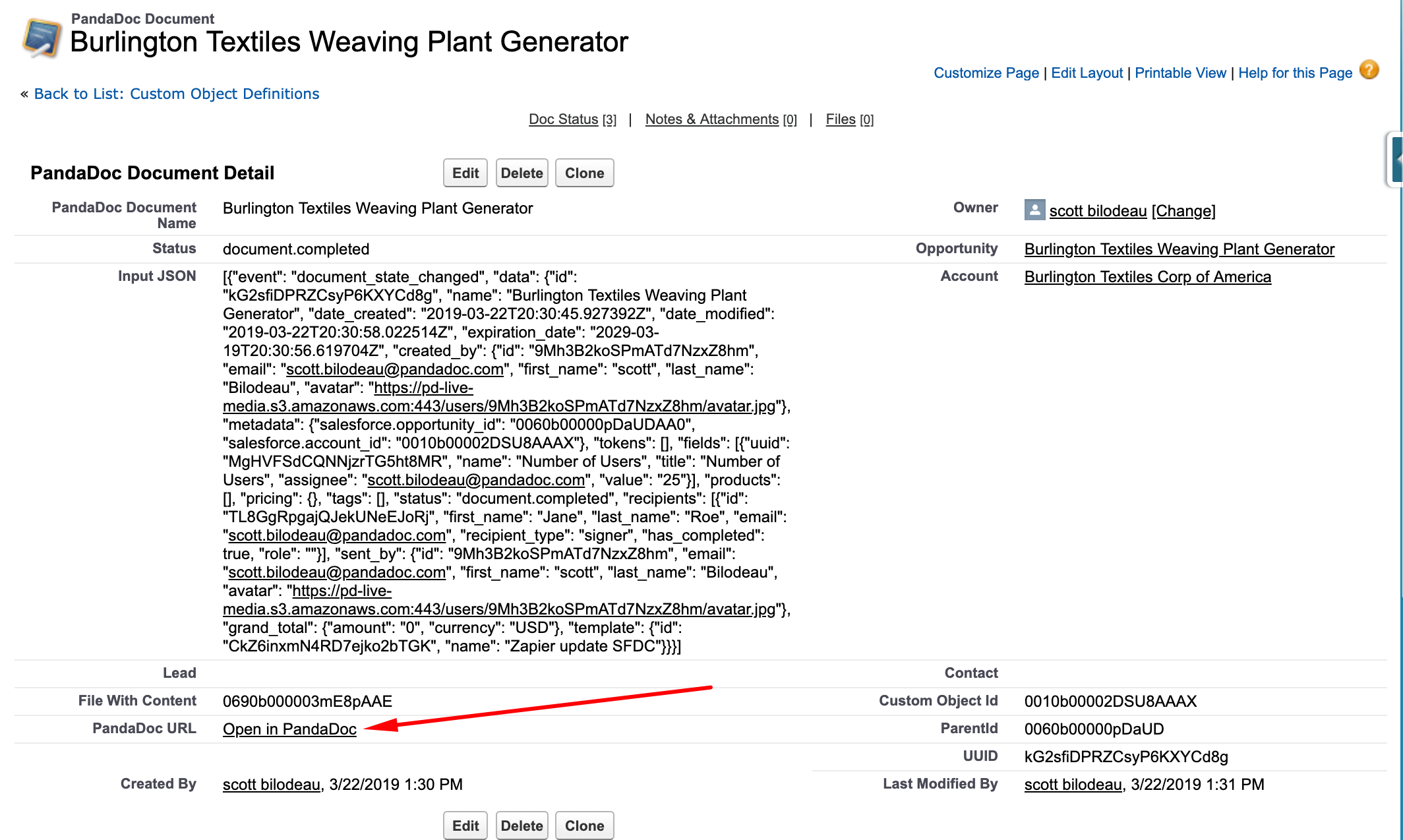Open the Burlington Textiles Corp of America account

[1147, 277]
